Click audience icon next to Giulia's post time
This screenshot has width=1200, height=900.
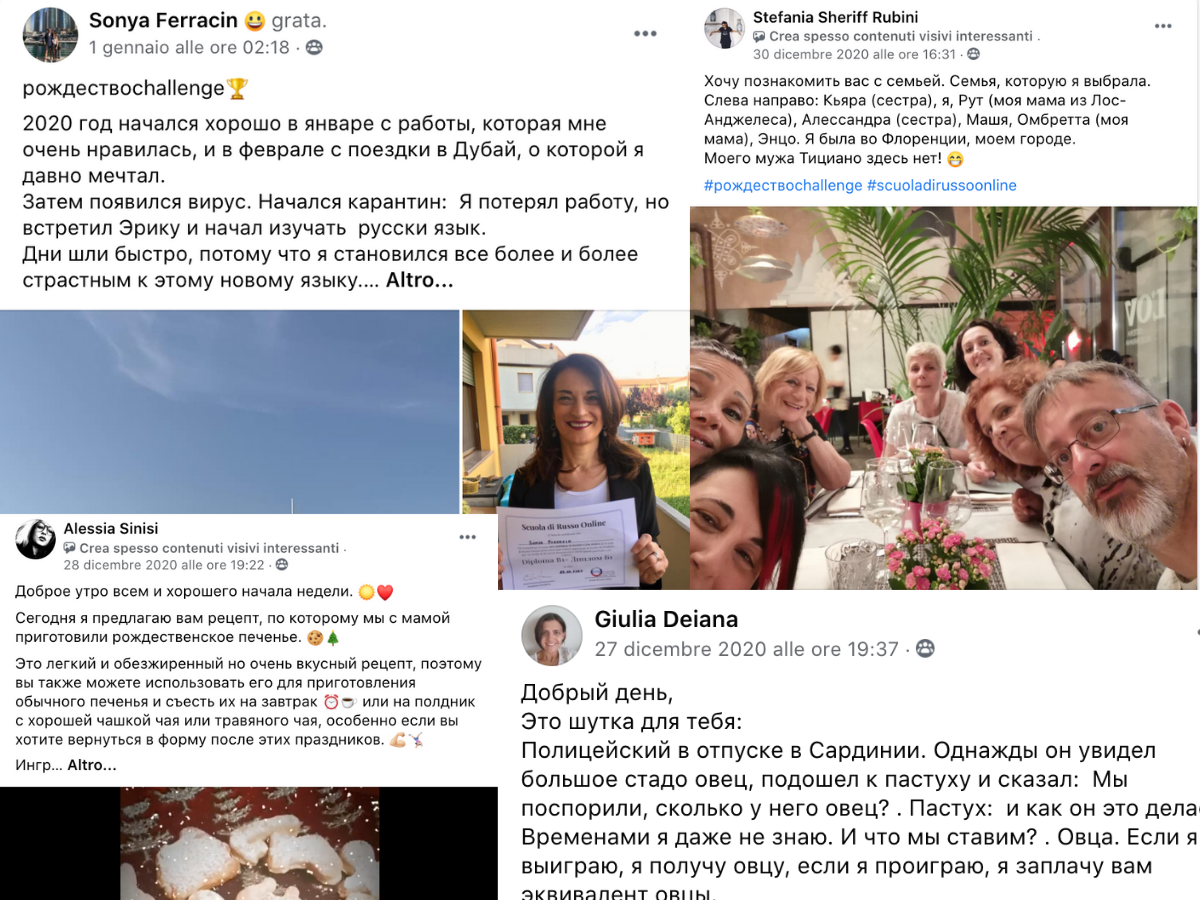pyautogui.click(x=926, y=649)
